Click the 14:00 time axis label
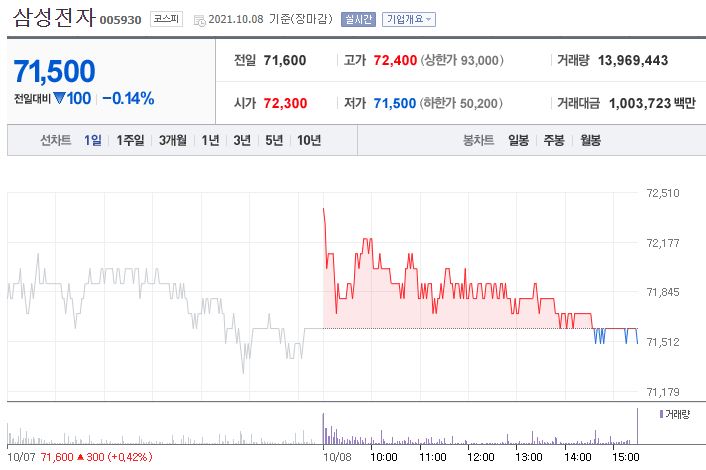Screen dimensions: 706x470 coord(578,457)
